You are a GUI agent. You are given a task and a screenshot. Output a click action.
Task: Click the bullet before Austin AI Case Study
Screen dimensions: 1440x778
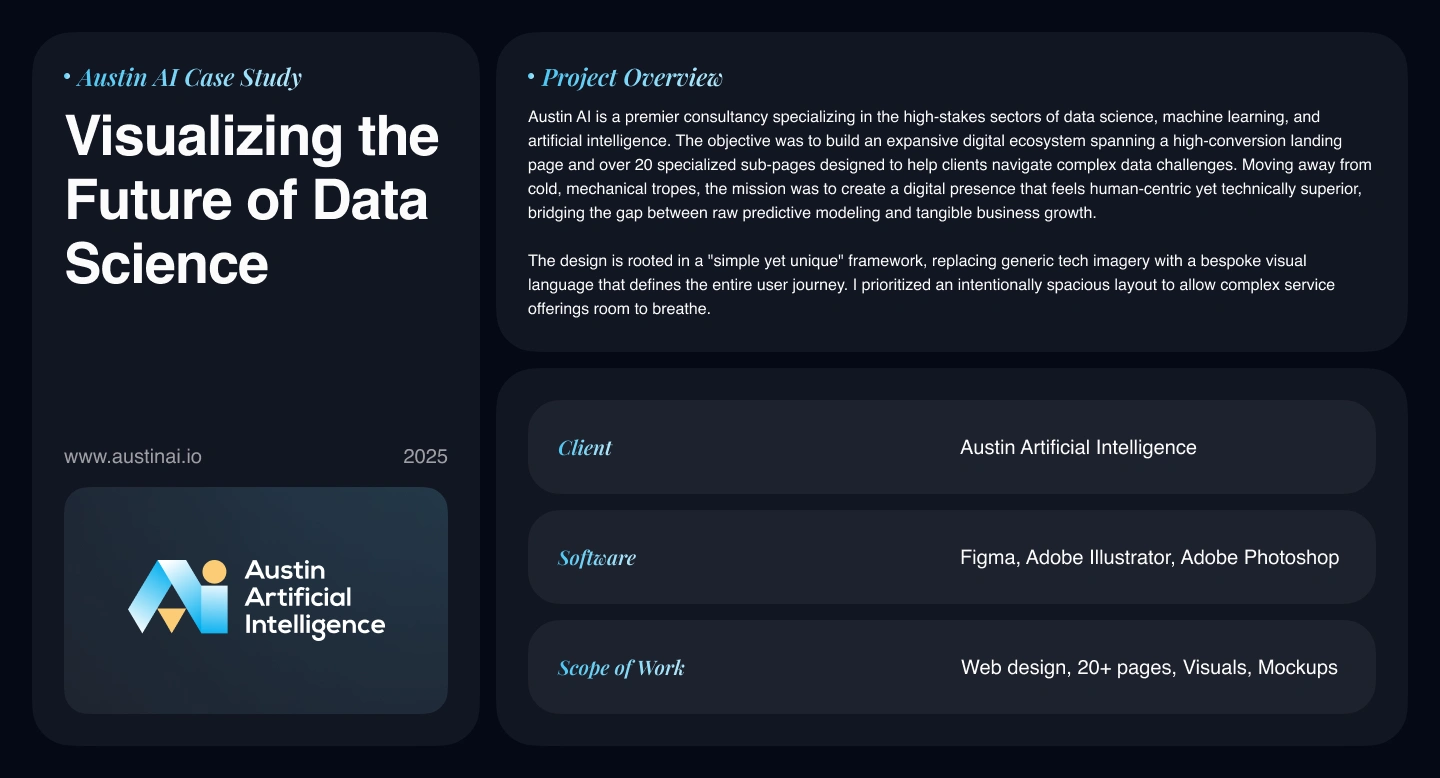coord(67,77)
